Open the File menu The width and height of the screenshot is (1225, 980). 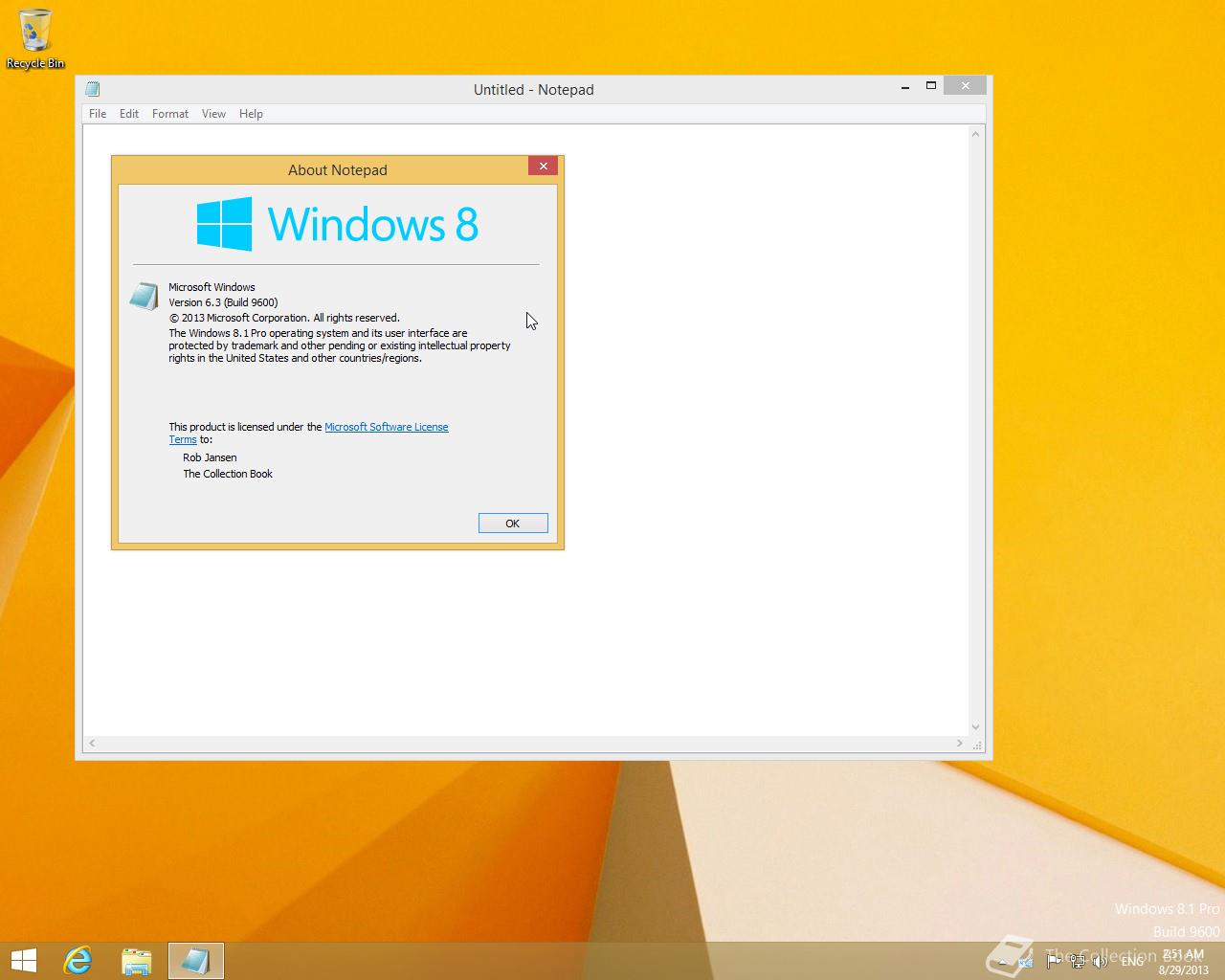(98, 114)
